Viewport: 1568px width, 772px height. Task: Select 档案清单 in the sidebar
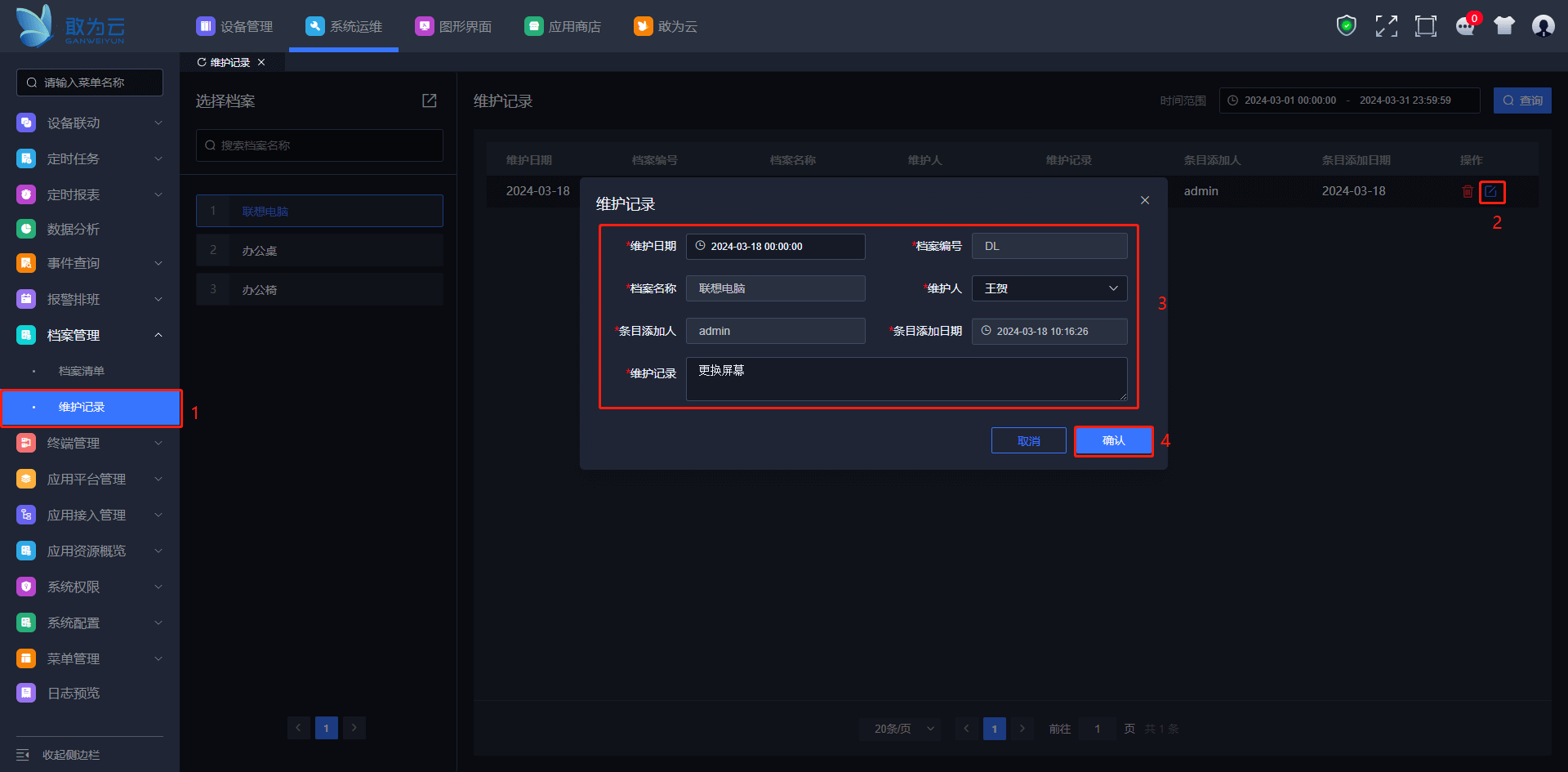[82, 371]
